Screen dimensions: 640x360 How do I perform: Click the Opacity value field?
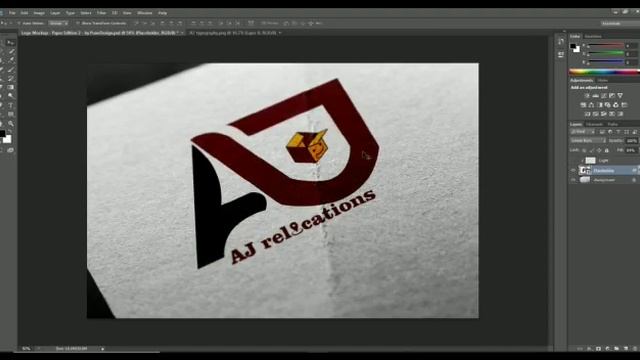(x=631, y=141)
